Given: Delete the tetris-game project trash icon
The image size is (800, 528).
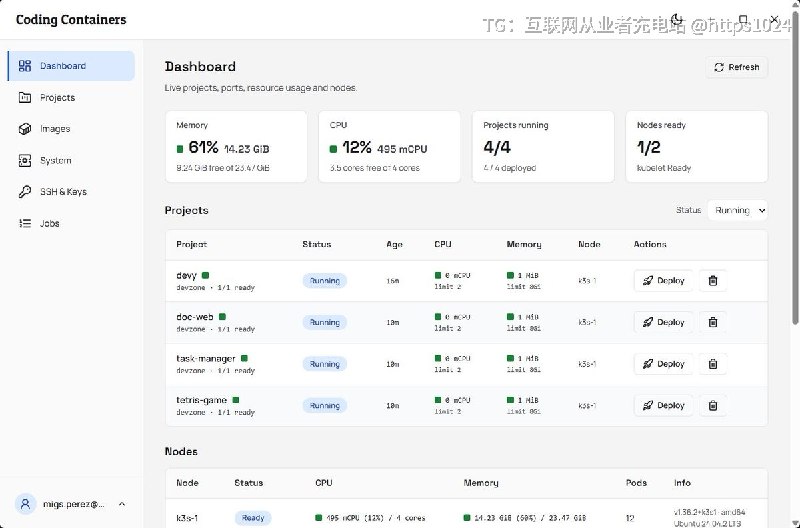Looking at the screenshot, I should [x=713, y=406].
